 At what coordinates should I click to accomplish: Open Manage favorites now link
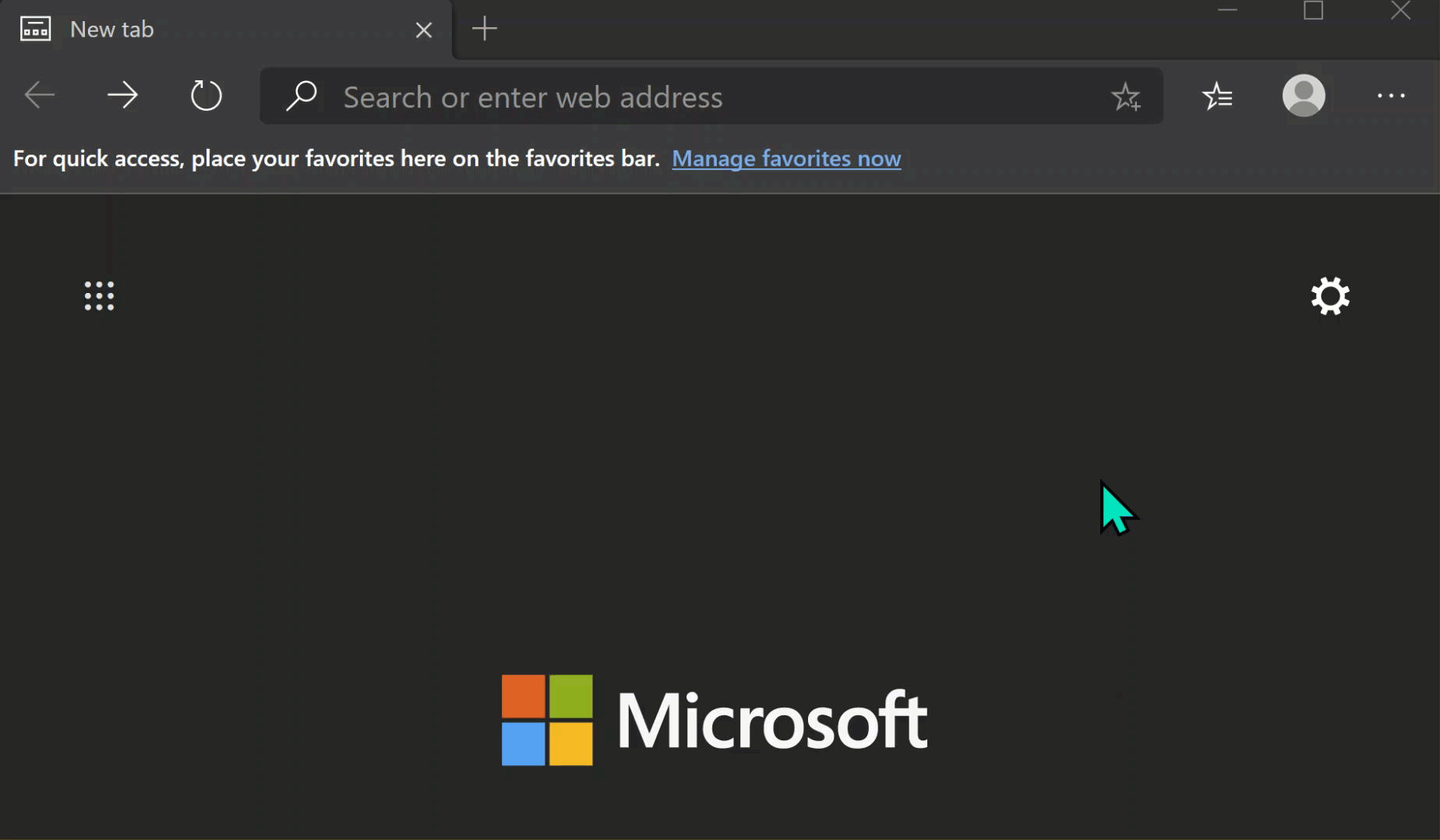[786, 158]
